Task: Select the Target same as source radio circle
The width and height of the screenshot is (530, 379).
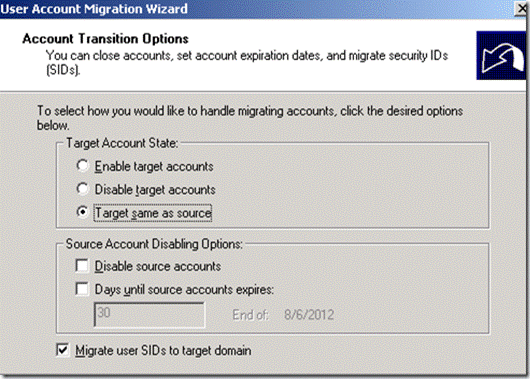Action: tap(82, 212)
